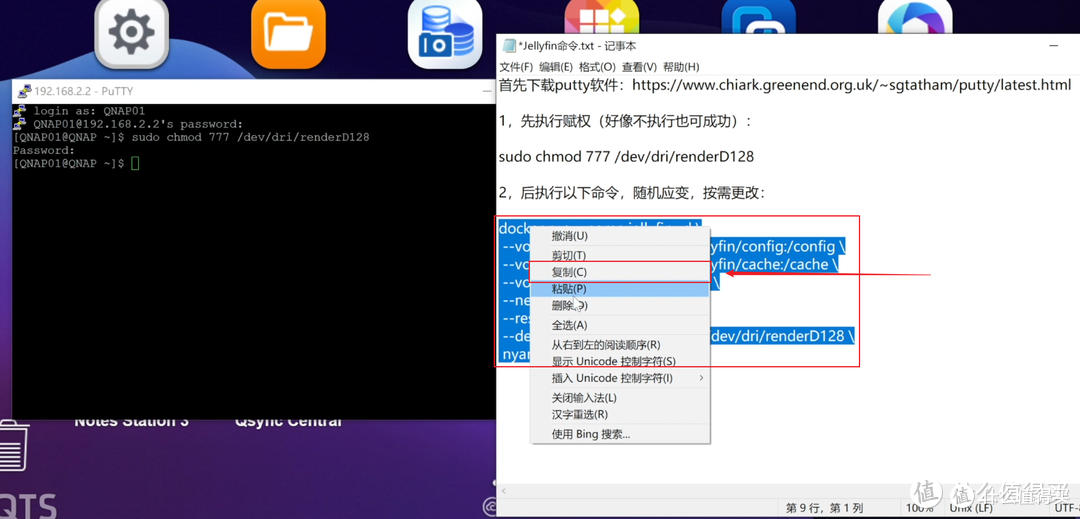Choose 撤消(U) in the context menu
The image size is (1080, 519).
tap(620, 236)
